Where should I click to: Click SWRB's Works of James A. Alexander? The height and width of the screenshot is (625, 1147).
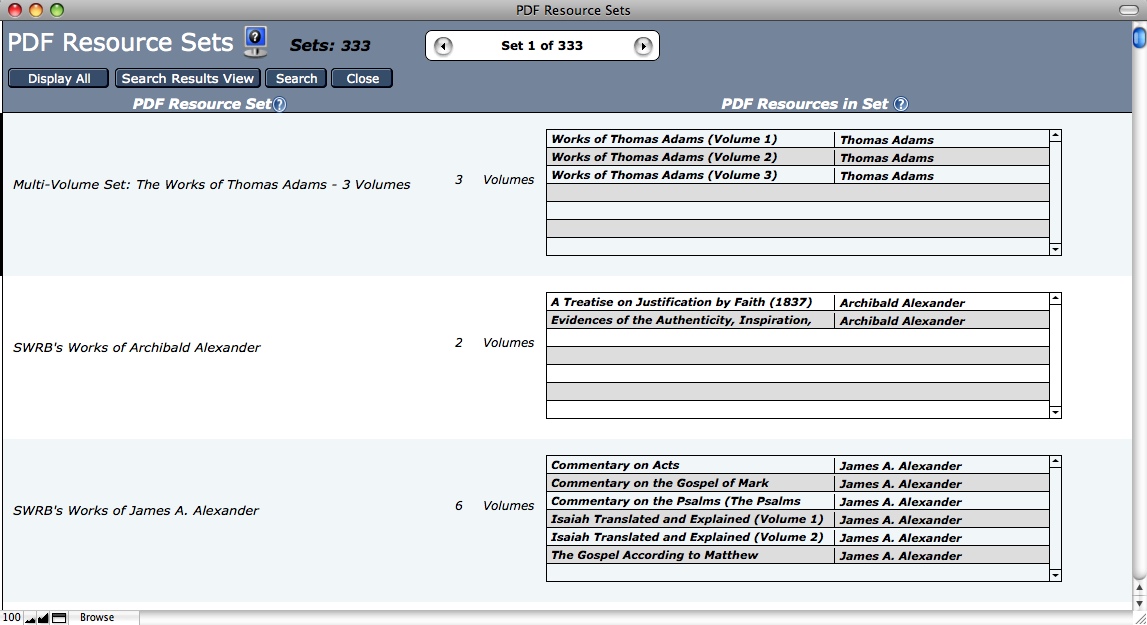(135, 511)
